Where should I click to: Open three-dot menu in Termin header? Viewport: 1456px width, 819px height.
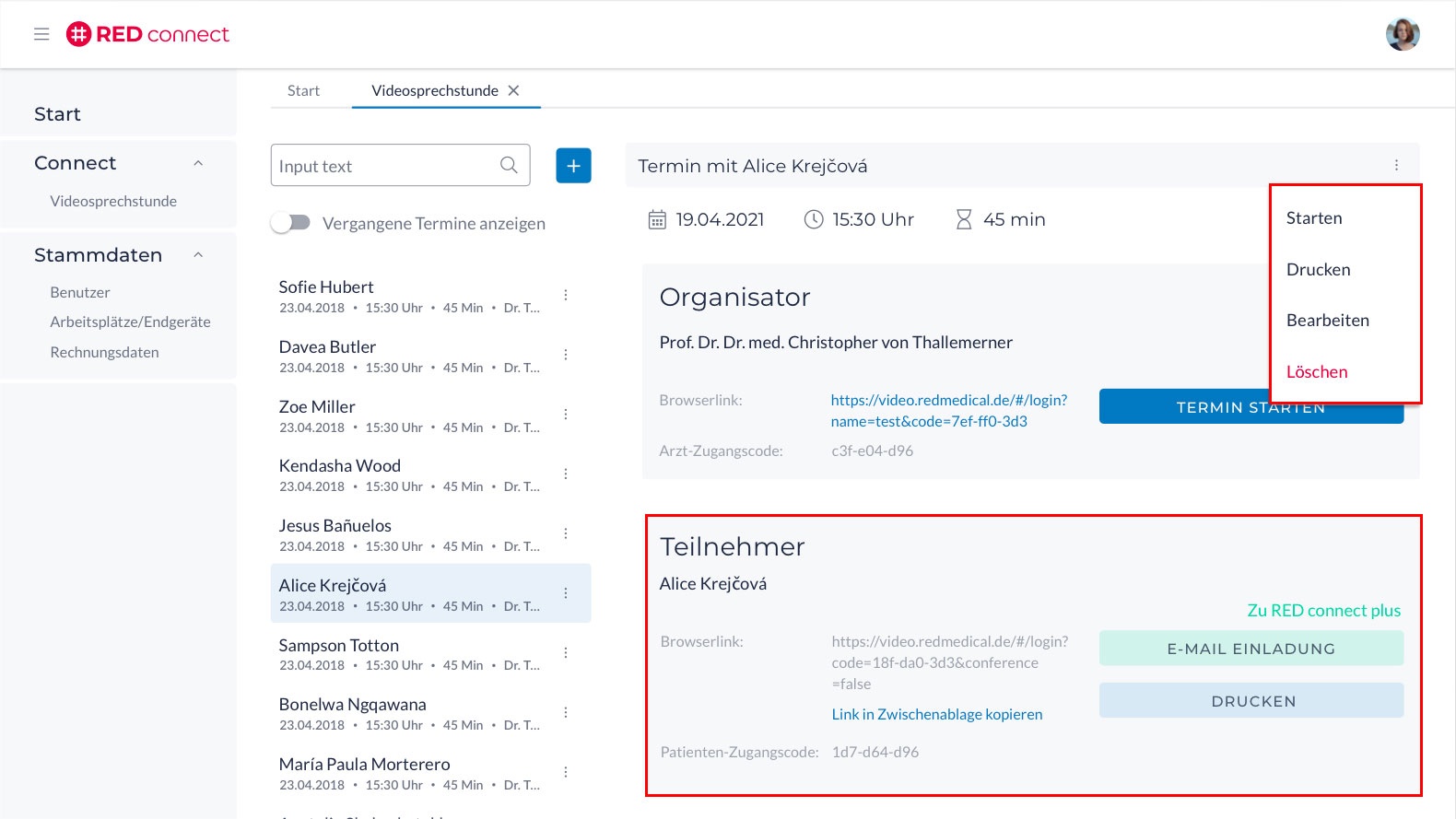pyautogui.click(x=1396, y=165)
